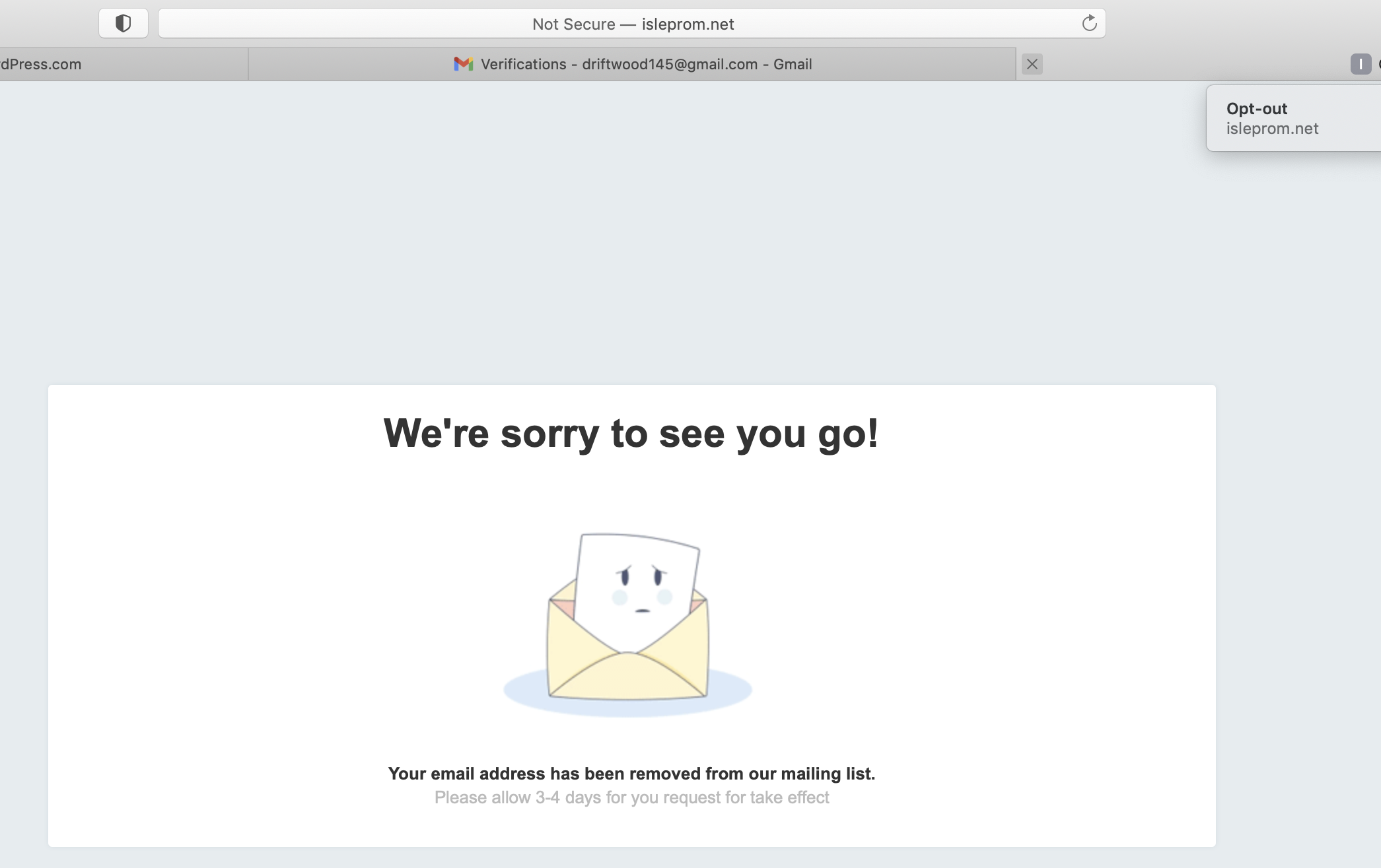Screen dimensions: 1381x868
Task: Click the 'We're sorry to see you go!' heading
Action: click(x=631, y=434)
